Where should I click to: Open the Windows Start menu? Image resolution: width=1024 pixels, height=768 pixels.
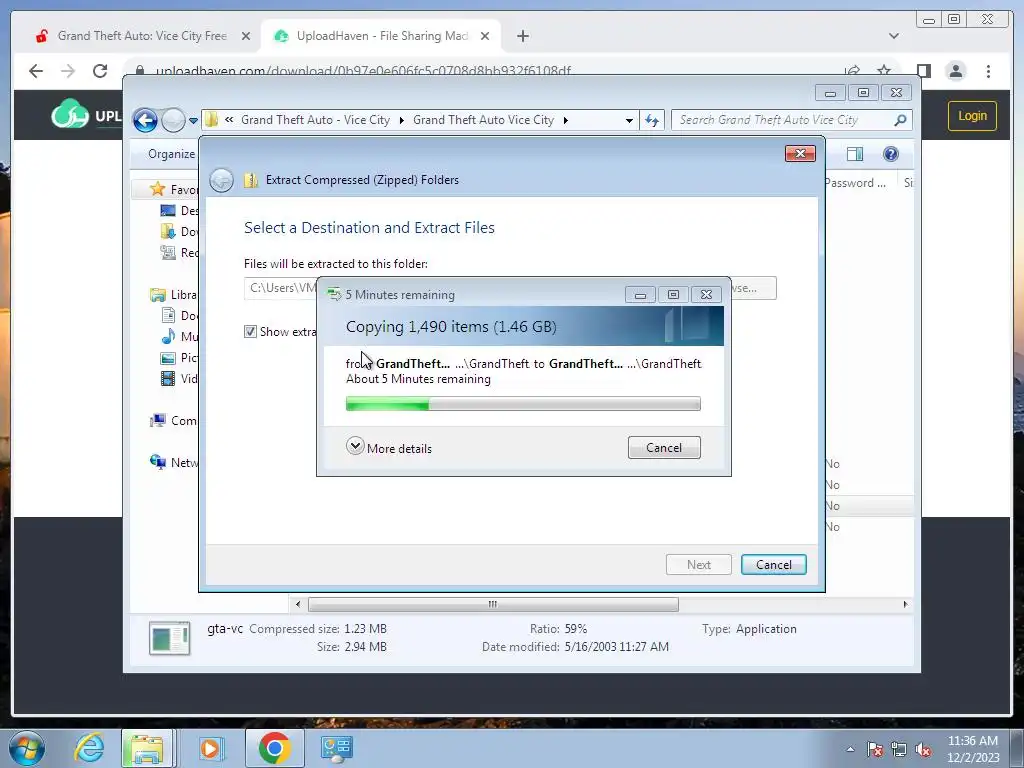(x=27, y=748)
